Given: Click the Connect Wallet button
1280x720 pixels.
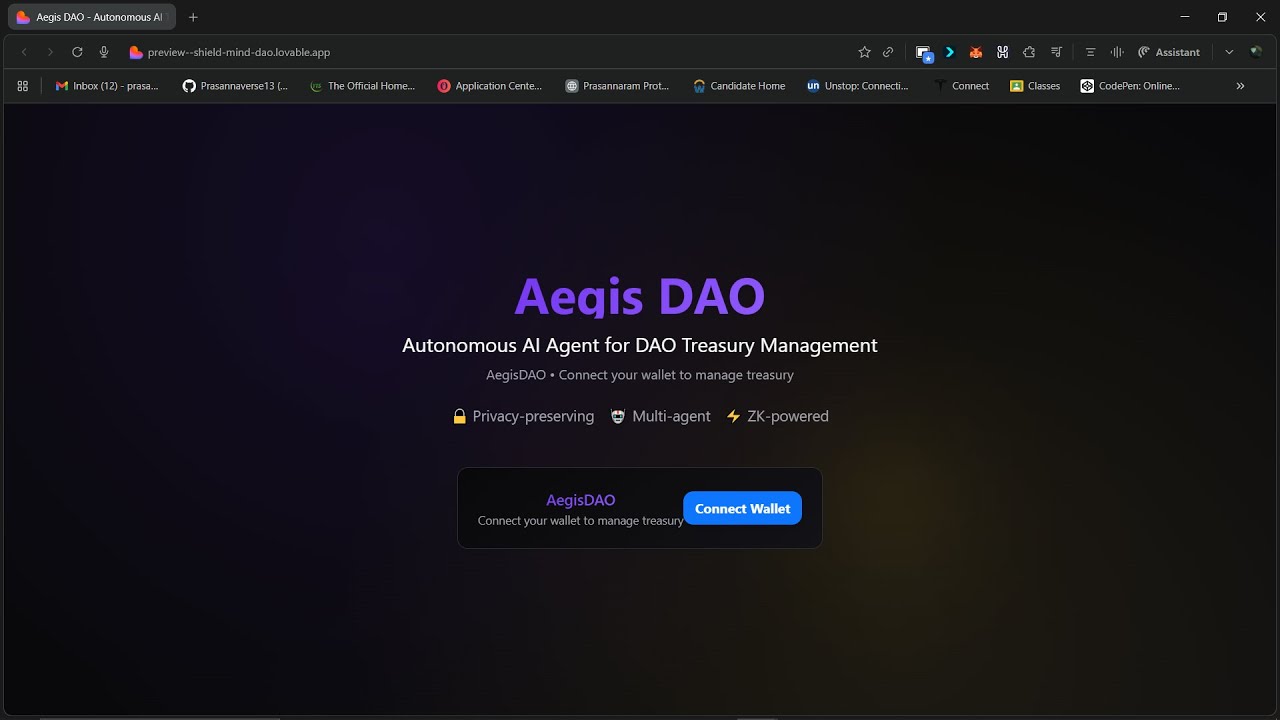Looking at the screenshot, I should pos(742,508).
